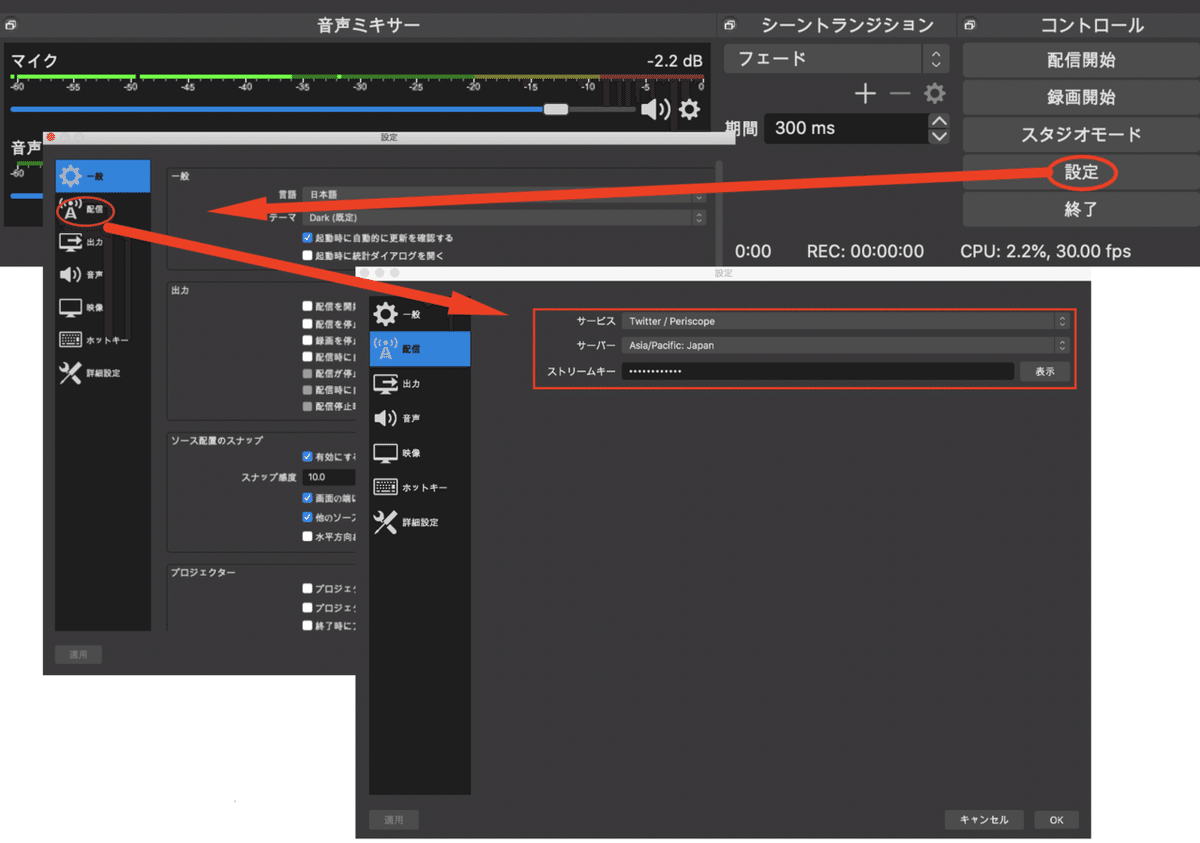Click 配信開始 button

coord(1080,60)
